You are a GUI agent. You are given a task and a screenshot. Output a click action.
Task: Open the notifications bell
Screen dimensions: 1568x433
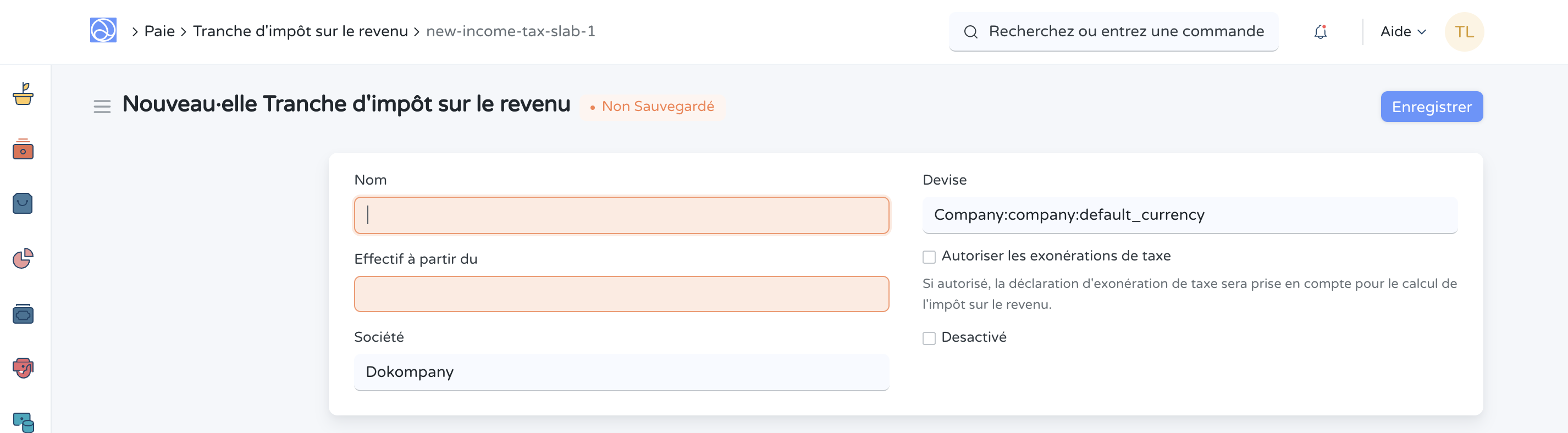1319,32
